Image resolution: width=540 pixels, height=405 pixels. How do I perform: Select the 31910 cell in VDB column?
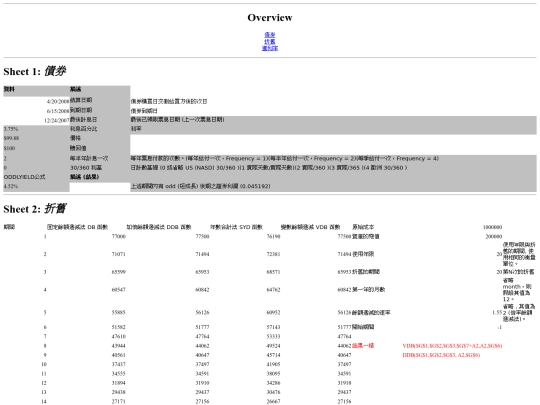pyautogui.click(x=344, y=383)
